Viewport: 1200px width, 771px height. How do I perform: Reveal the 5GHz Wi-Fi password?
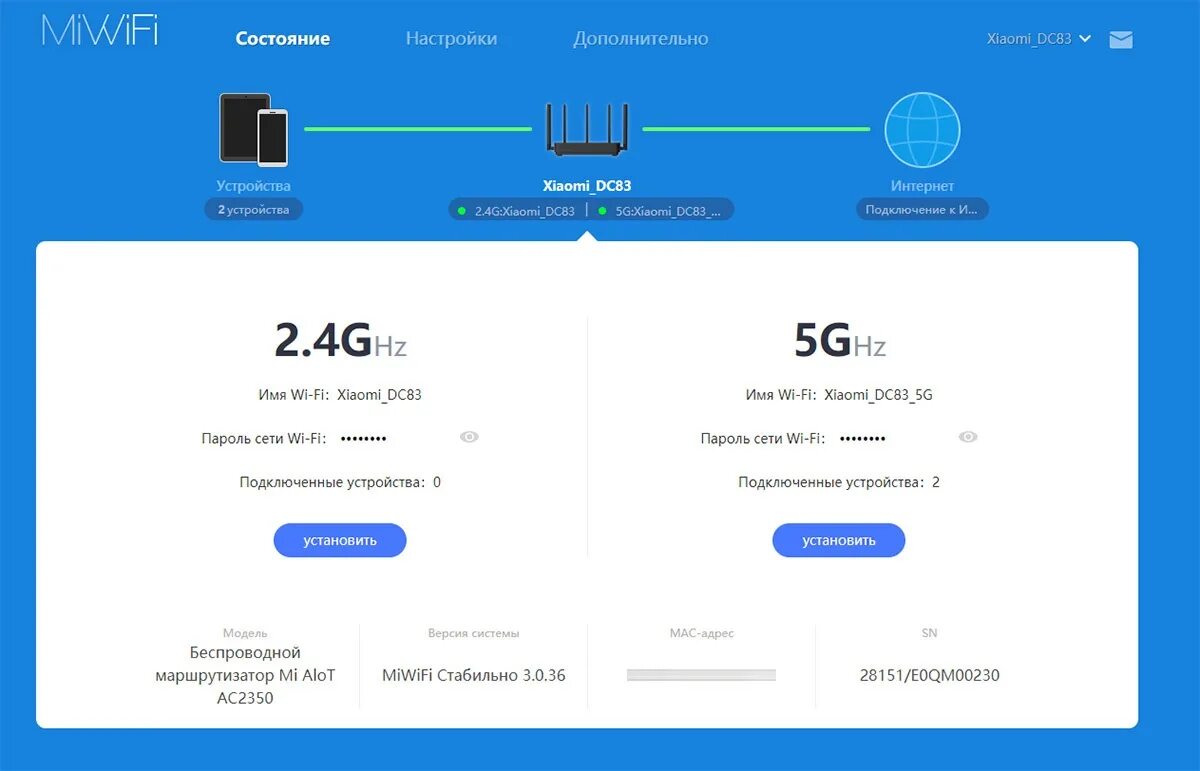tap(968, 437)
